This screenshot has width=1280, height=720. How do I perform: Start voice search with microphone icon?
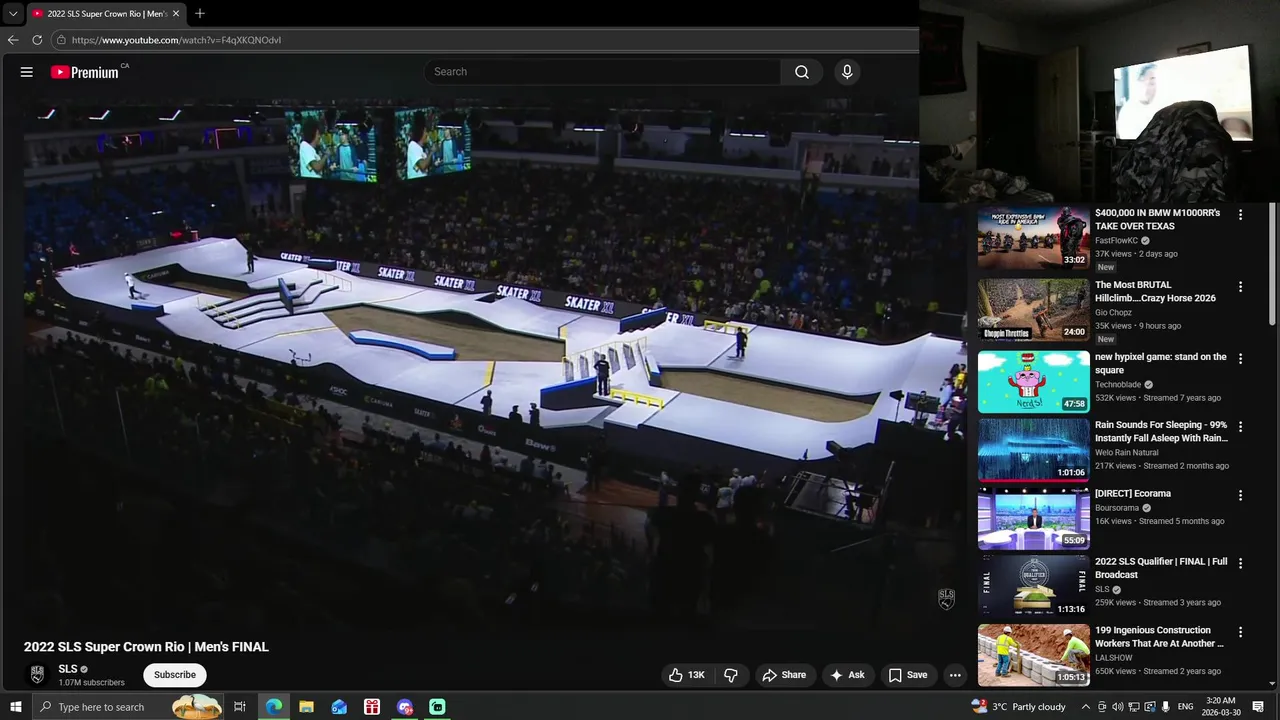click(847, 72)
